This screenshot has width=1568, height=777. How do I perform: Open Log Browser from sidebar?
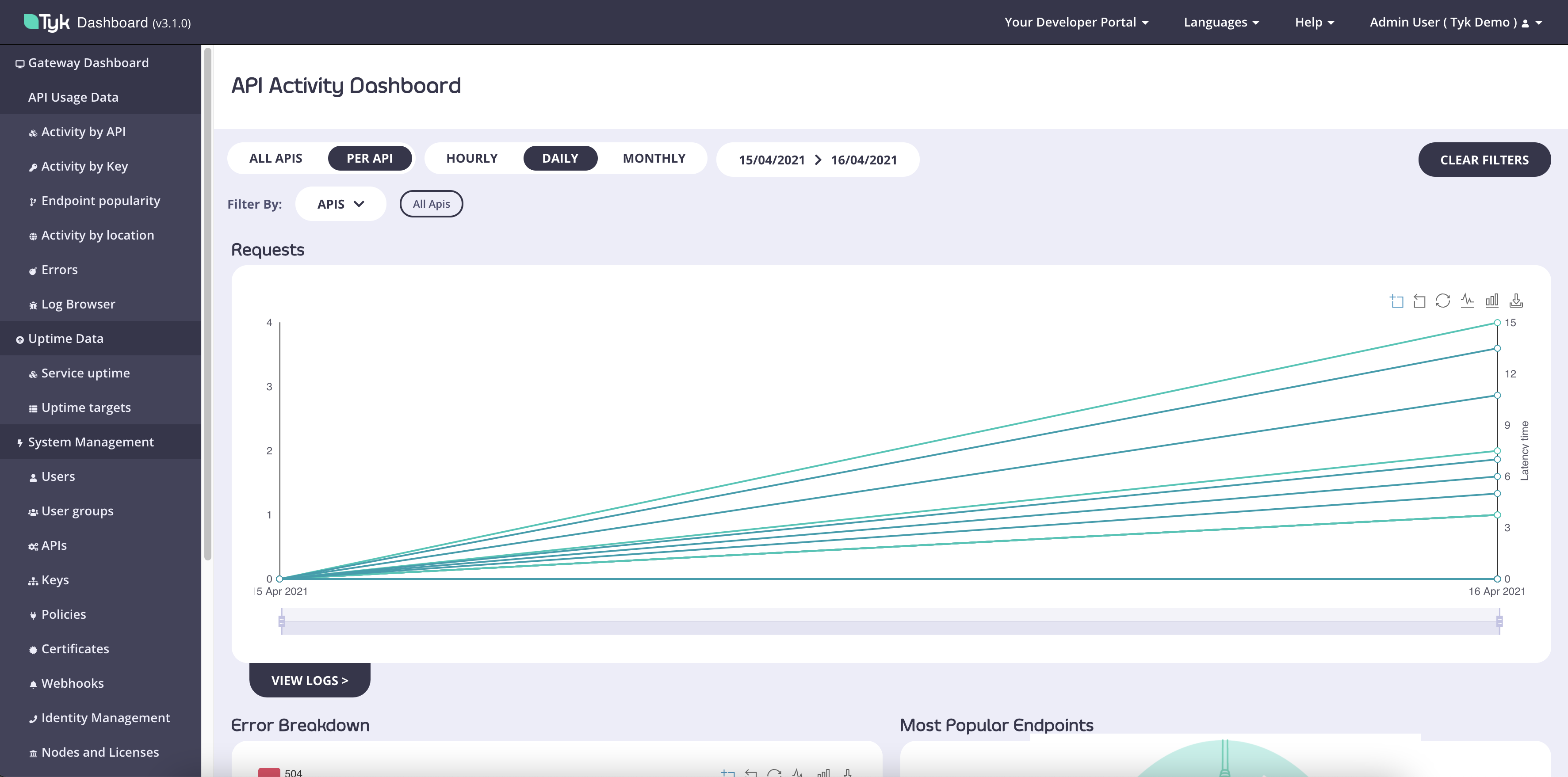78,304
